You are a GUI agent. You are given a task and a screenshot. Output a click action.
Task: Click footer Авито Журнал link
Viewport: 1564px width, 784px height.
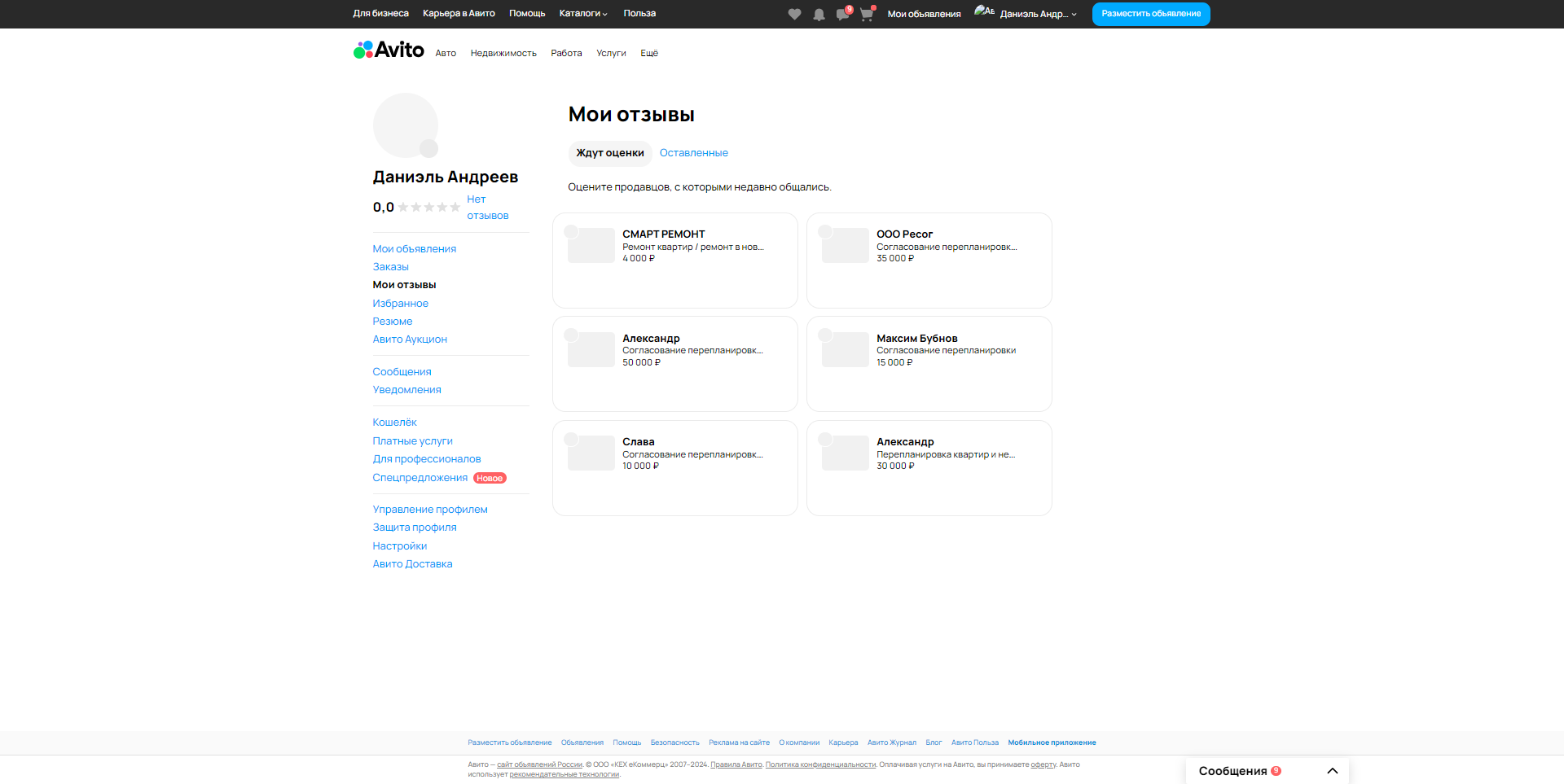tap(892, 742)
